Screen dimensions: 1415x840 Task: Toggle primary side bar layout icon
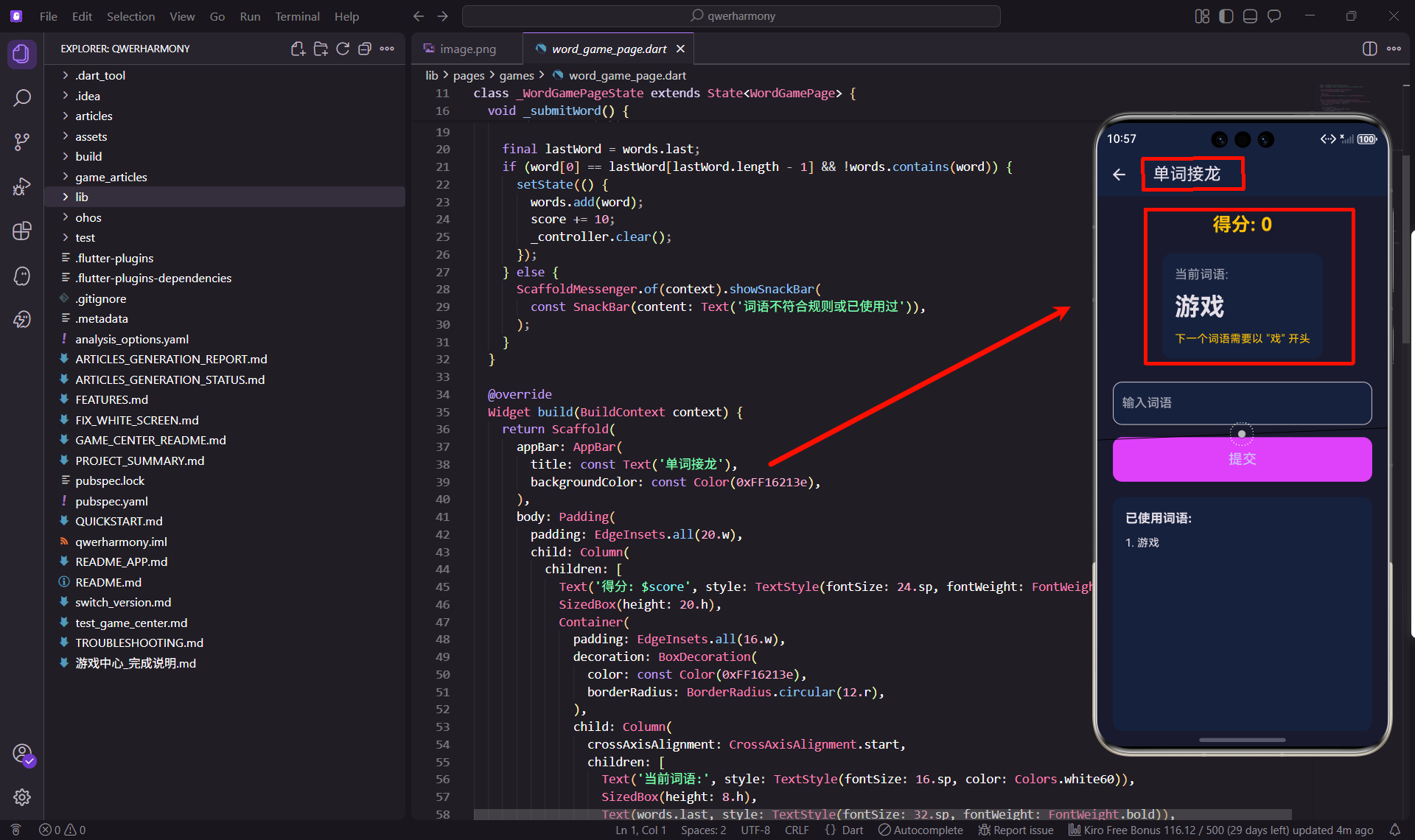(x=1226, y=16)
